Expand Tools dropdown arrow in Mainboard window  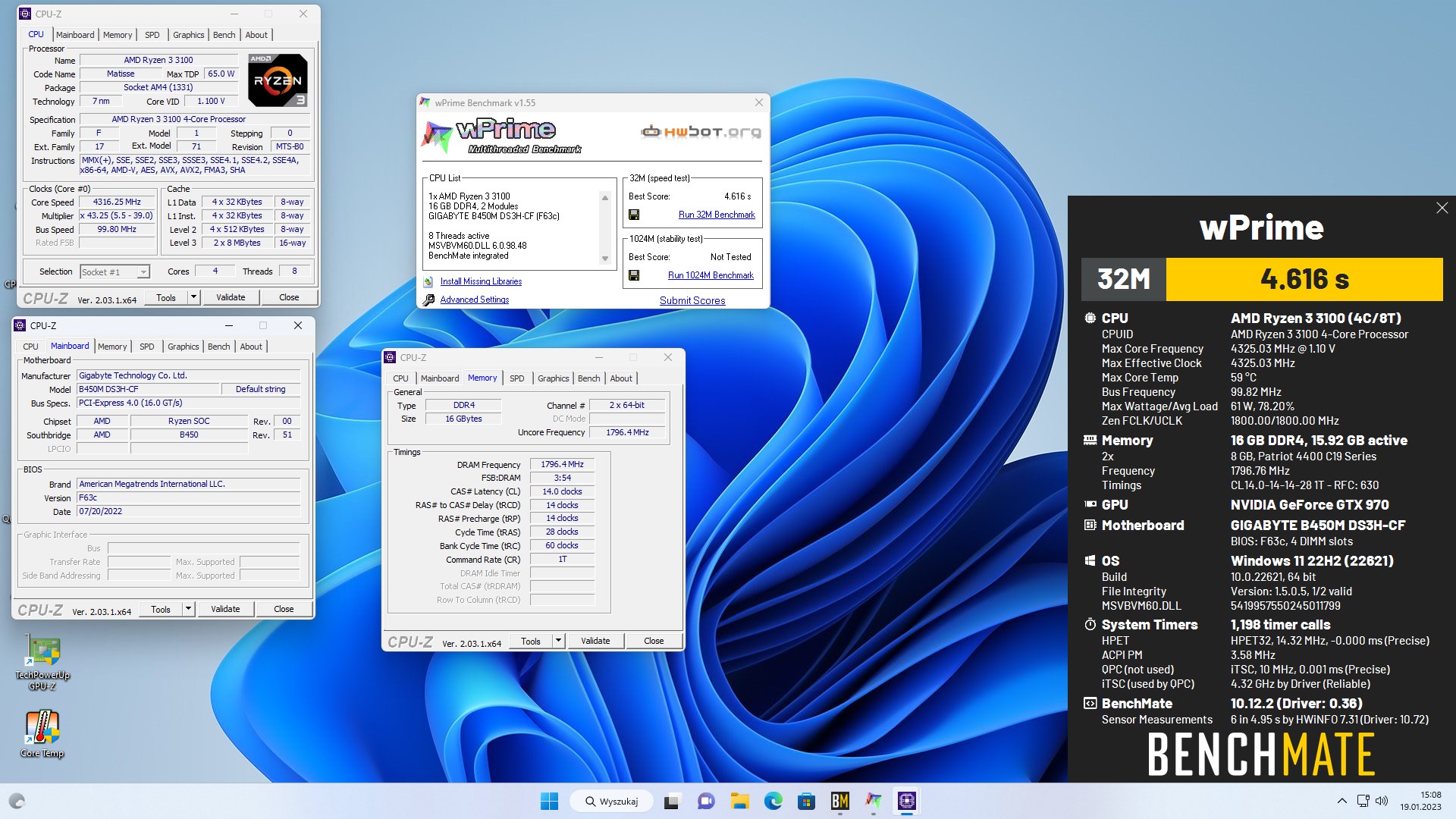[188, 609]
